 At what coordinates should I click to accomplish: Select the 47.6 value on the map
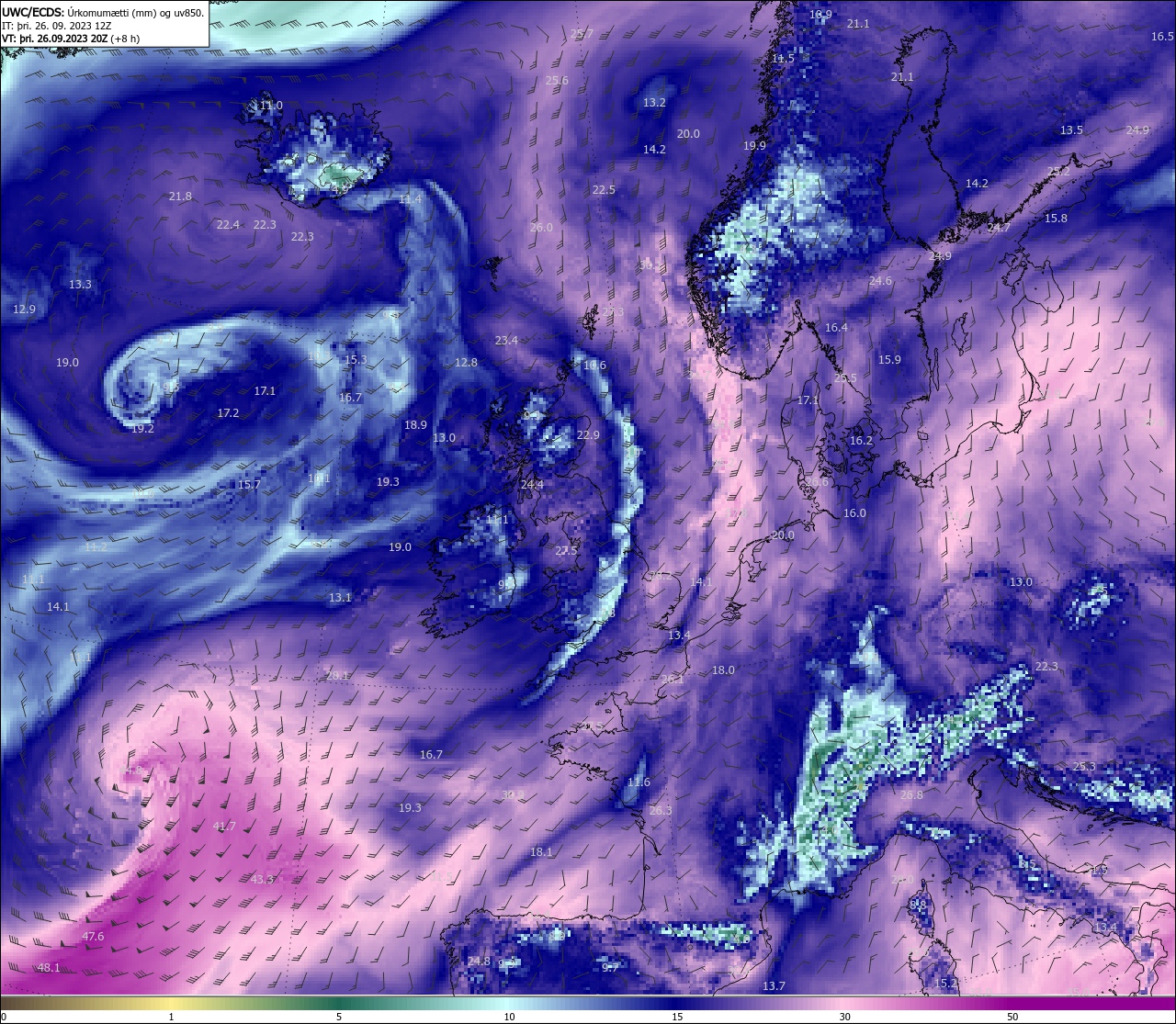point(93,937)
